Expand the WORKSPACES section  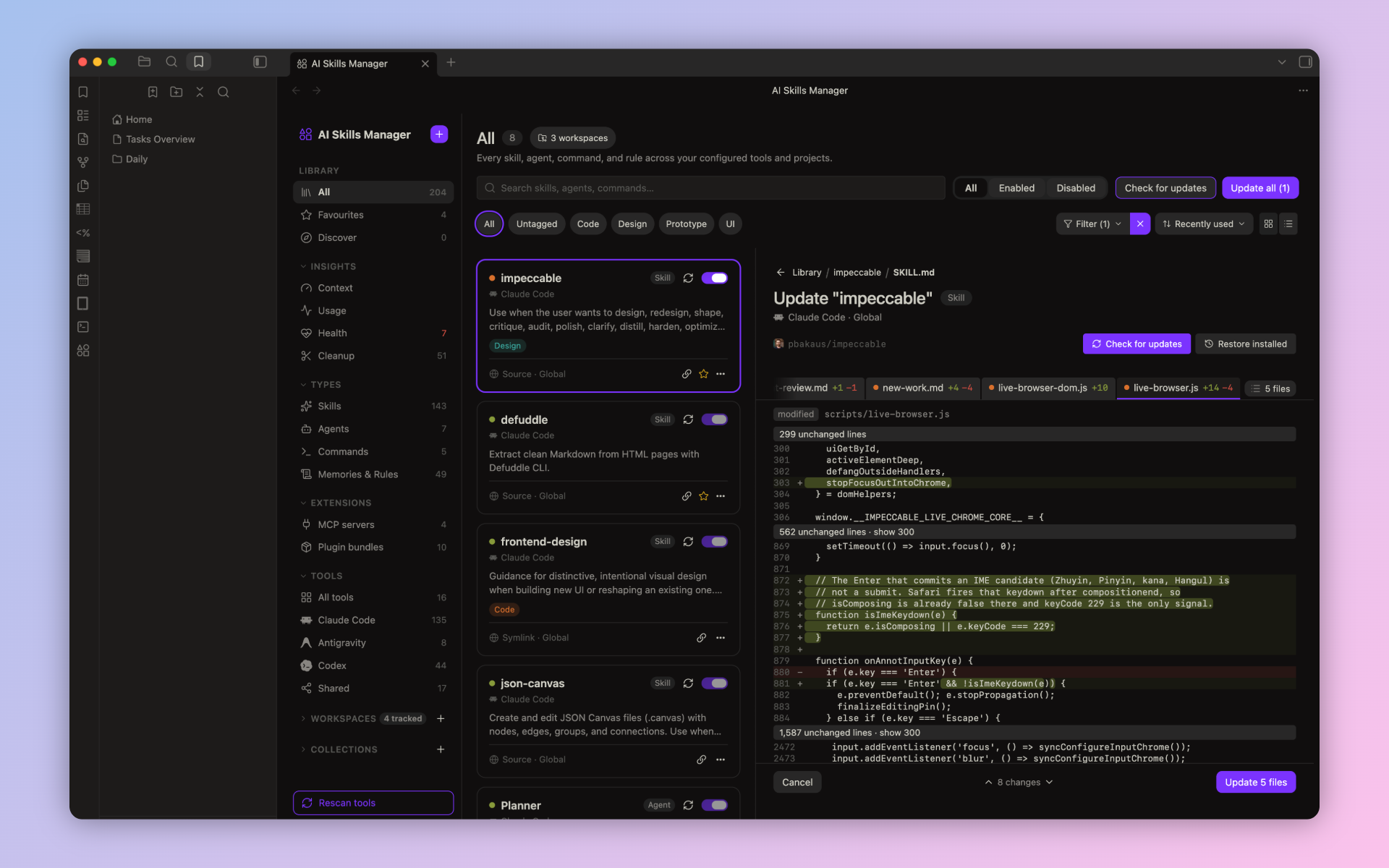(x=339, y=719)
